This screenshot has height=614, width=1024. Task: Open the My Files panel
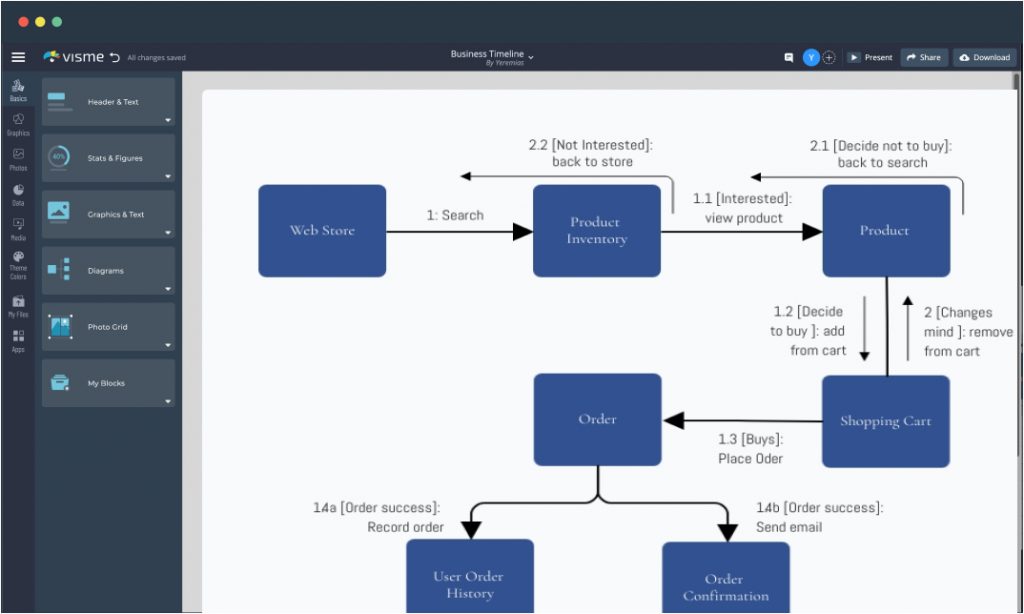[x=18, y=307]
